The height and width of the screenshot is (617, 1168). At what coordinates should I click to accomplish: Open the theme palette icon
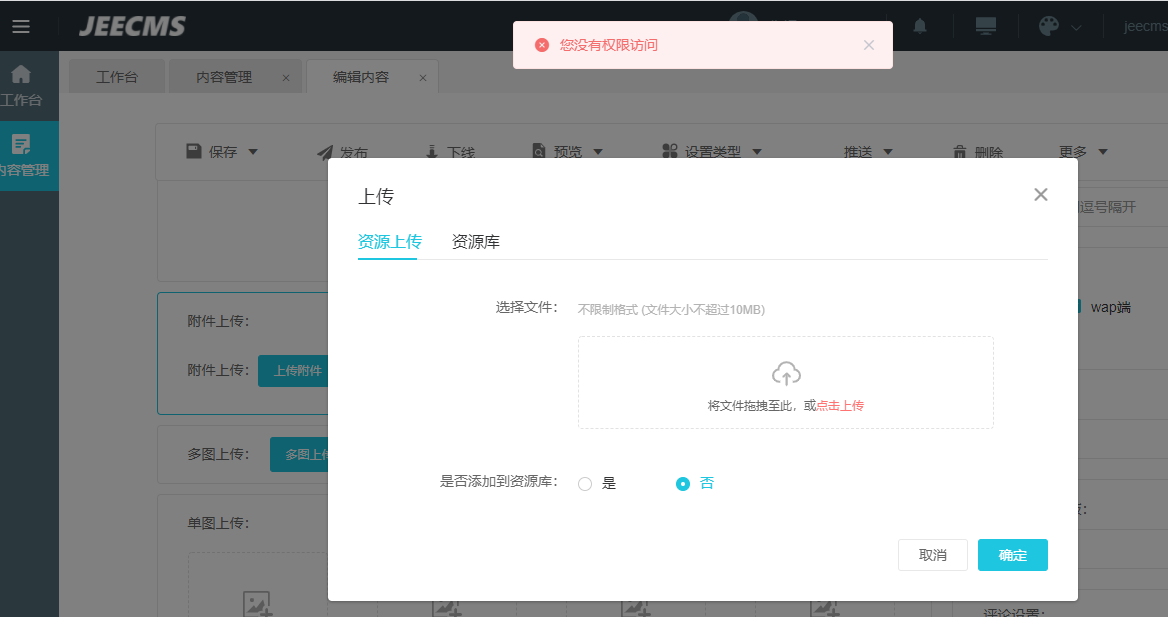[x=1048, y=26]
